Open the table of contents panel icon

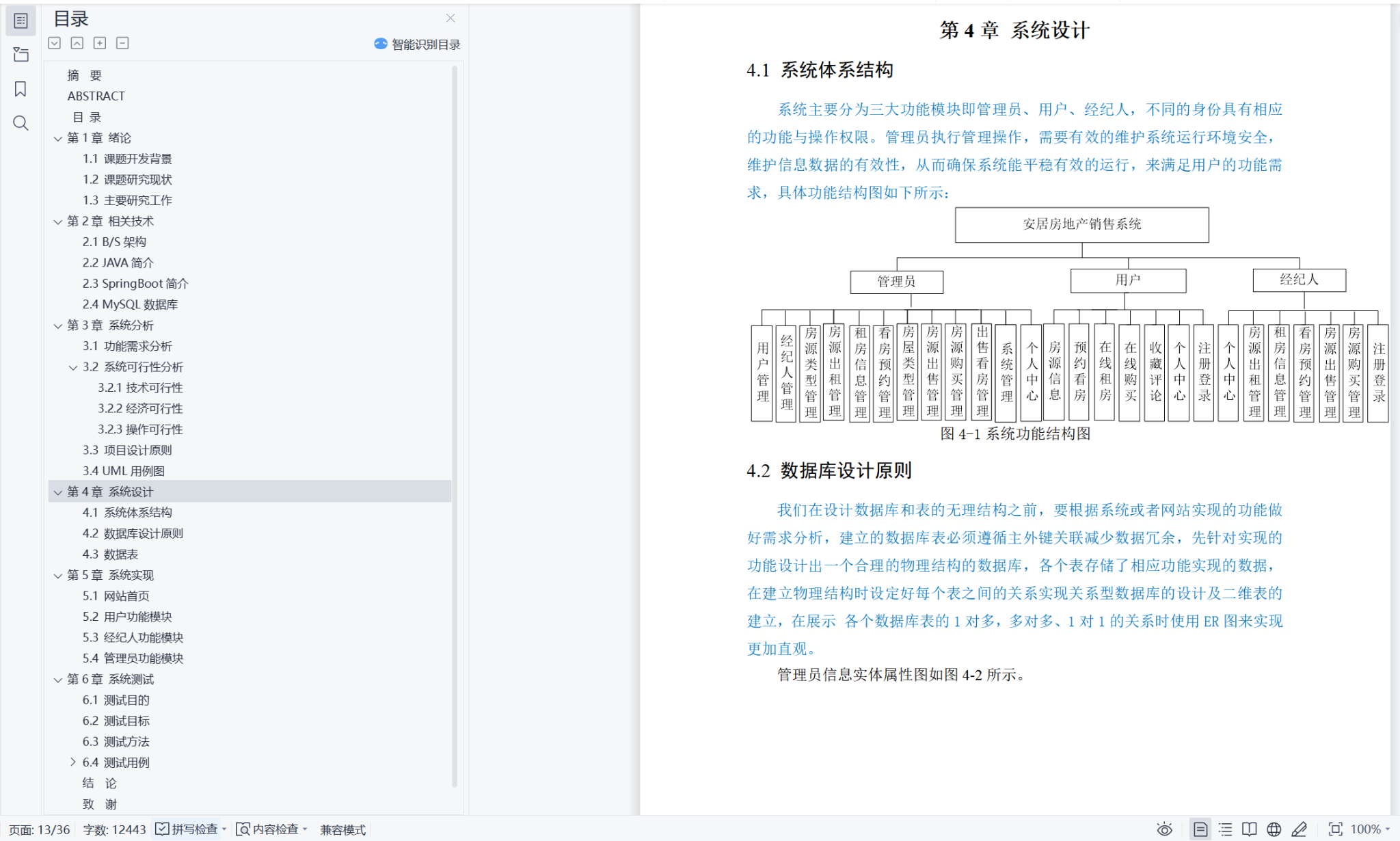(x=21, y=21)
